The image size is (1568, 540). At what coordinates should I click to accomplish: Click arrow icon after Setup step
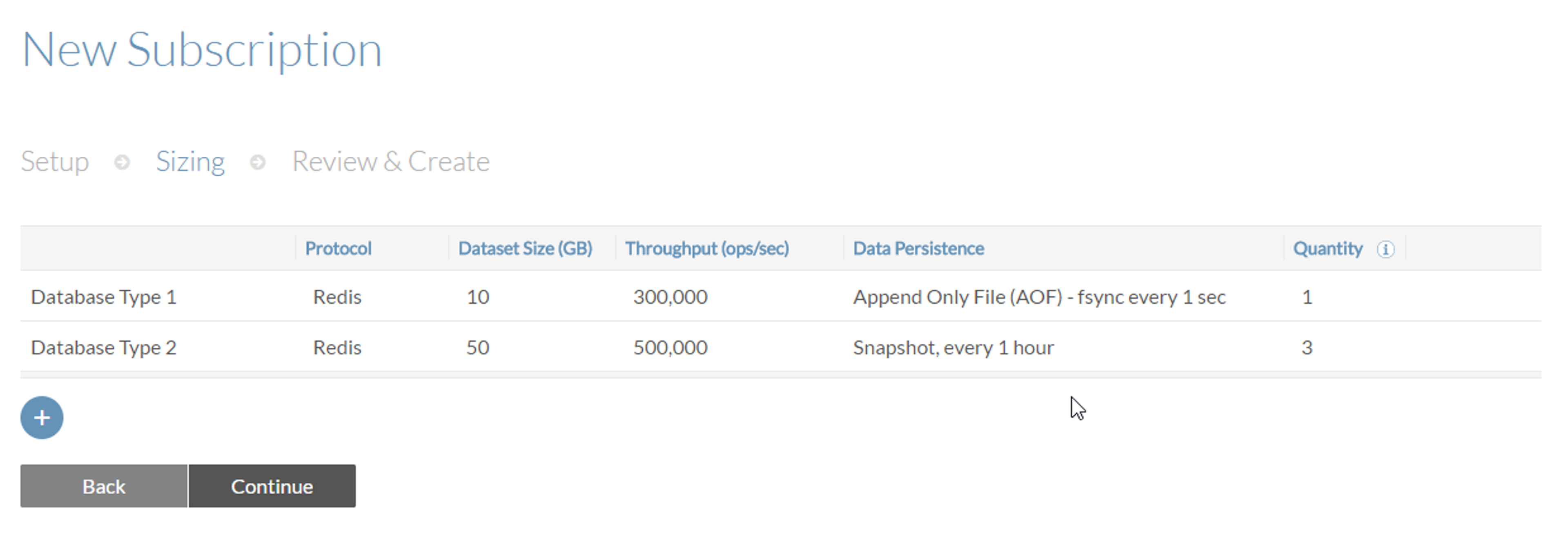(x=122, y=162)
